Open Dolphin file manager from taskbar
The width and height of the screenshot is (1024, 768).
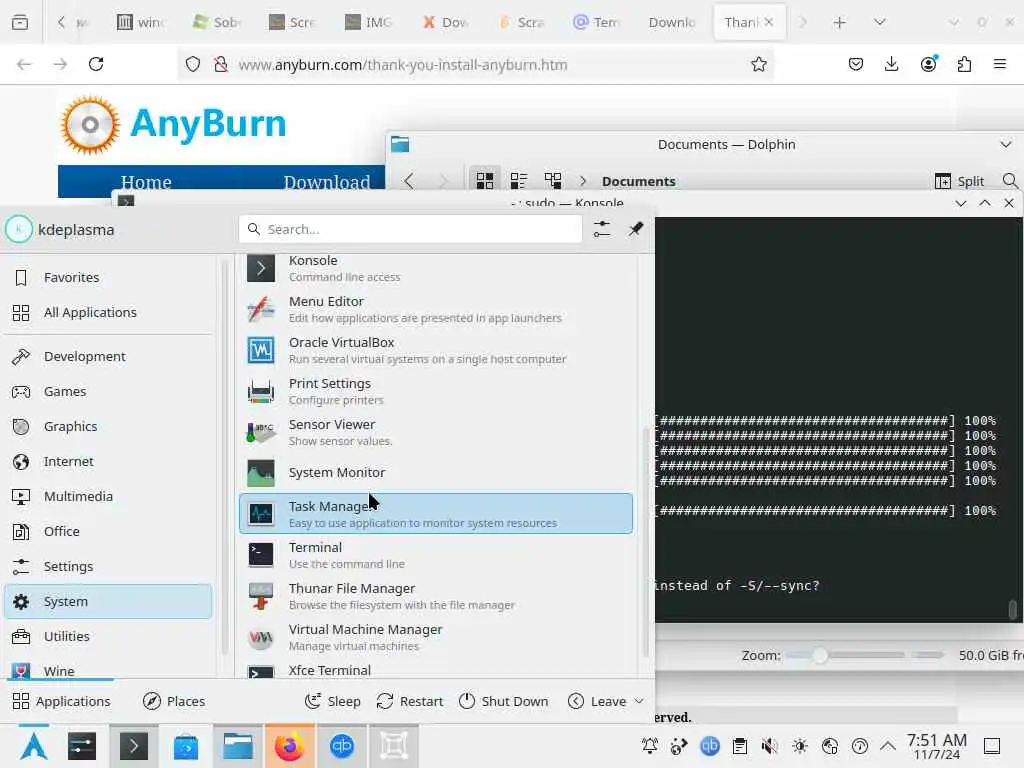237,746
